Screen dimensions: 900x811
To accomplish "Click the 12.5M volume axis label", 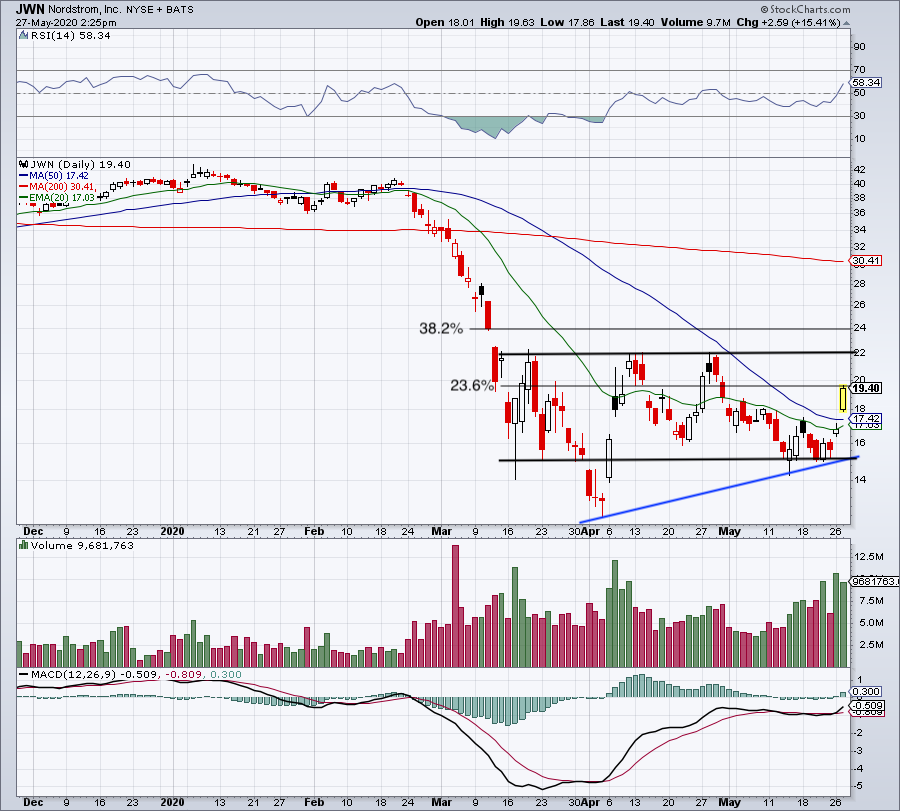I will point(869,557).
